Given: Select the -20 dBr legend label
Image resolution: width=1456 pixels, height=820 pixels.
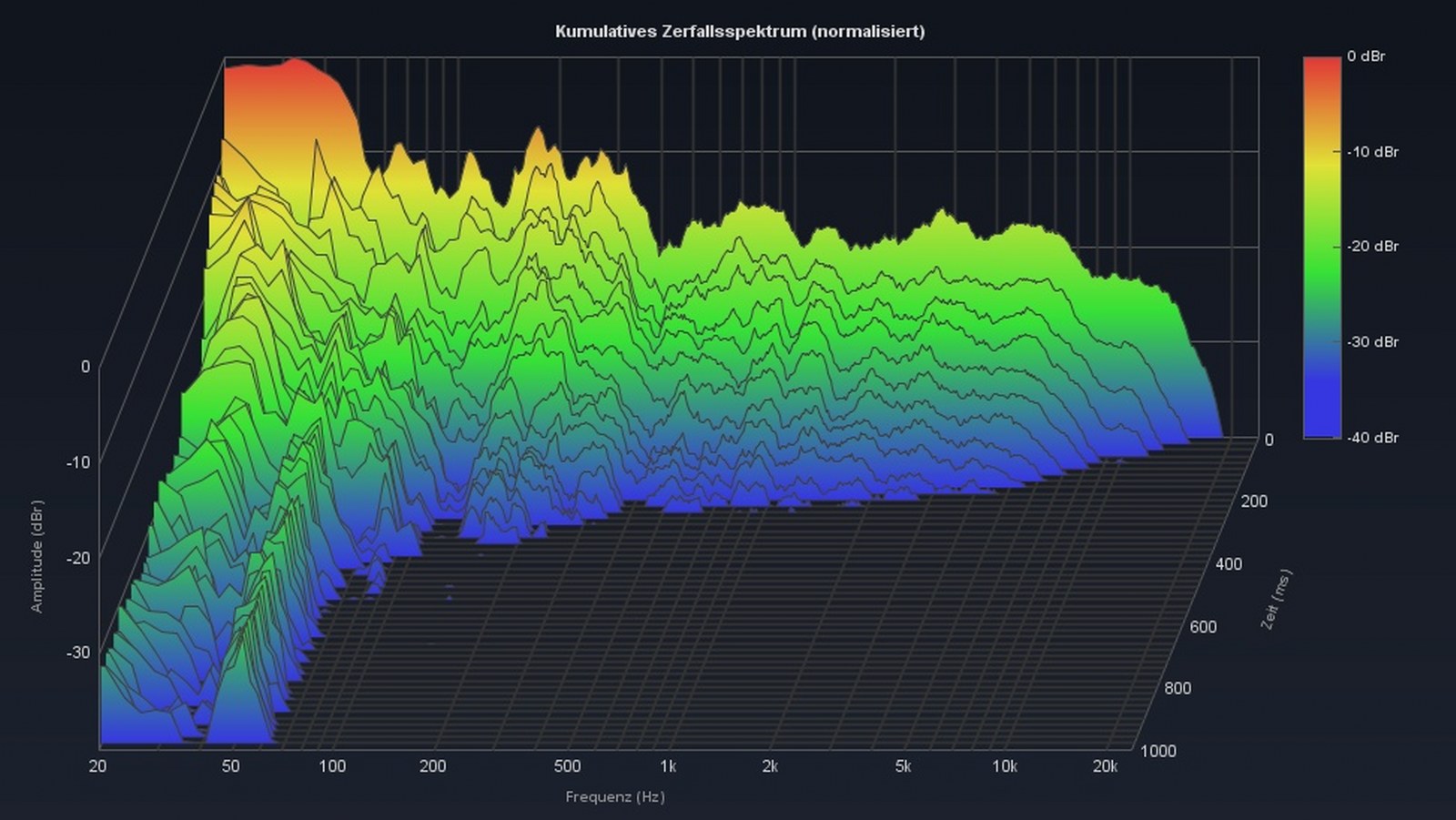Looking at the screenshot, I should [1372, 247].
